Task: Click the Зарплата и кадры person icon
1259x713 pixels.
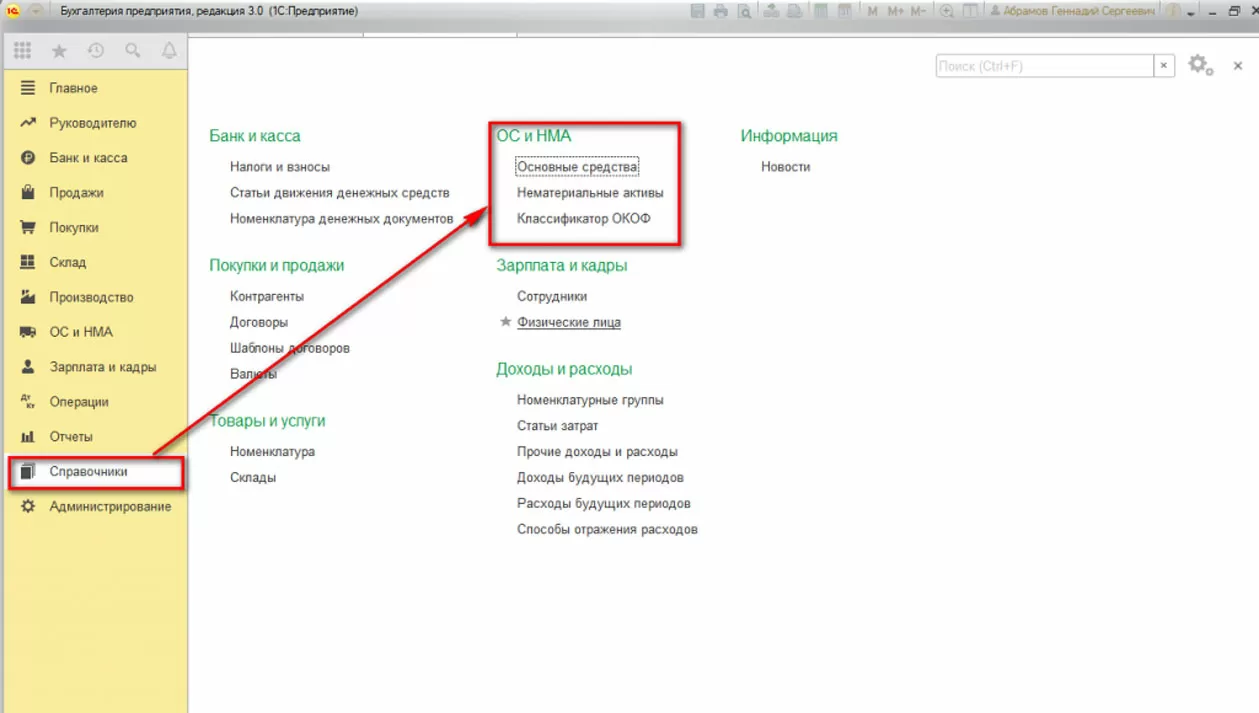Action: point(28,367)
